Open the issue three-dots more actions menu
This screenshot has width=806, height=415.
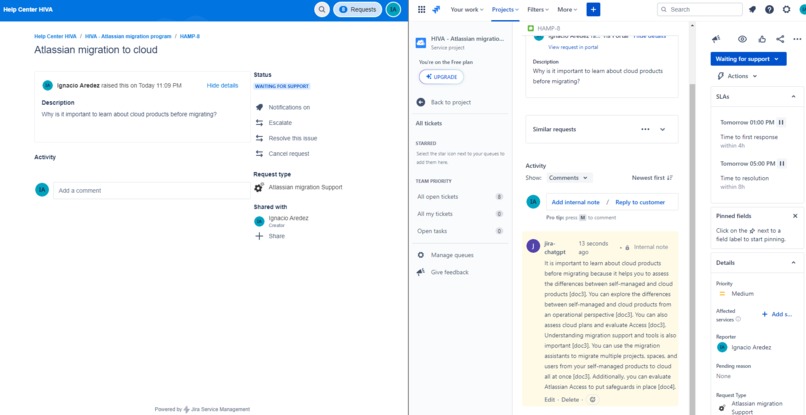(797, 39)
